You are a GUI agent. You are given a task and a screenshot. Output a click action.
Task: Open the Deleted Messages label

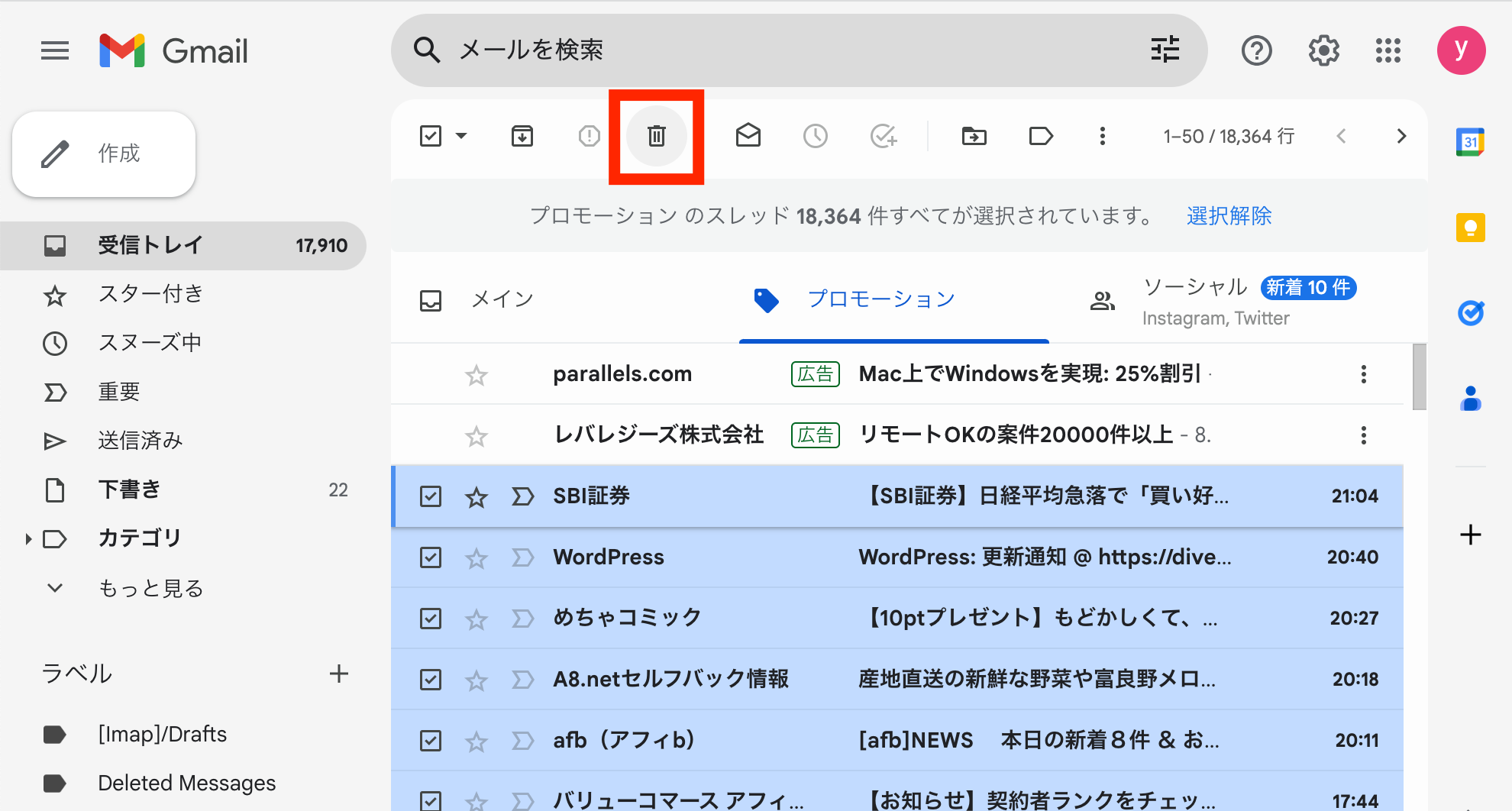183,784
